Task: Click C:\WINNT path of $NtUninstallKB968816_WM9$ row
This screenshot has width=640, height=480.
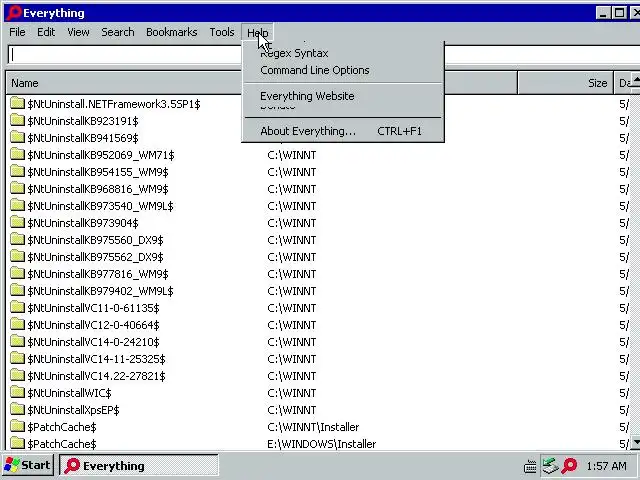Action: coord(292,189)
